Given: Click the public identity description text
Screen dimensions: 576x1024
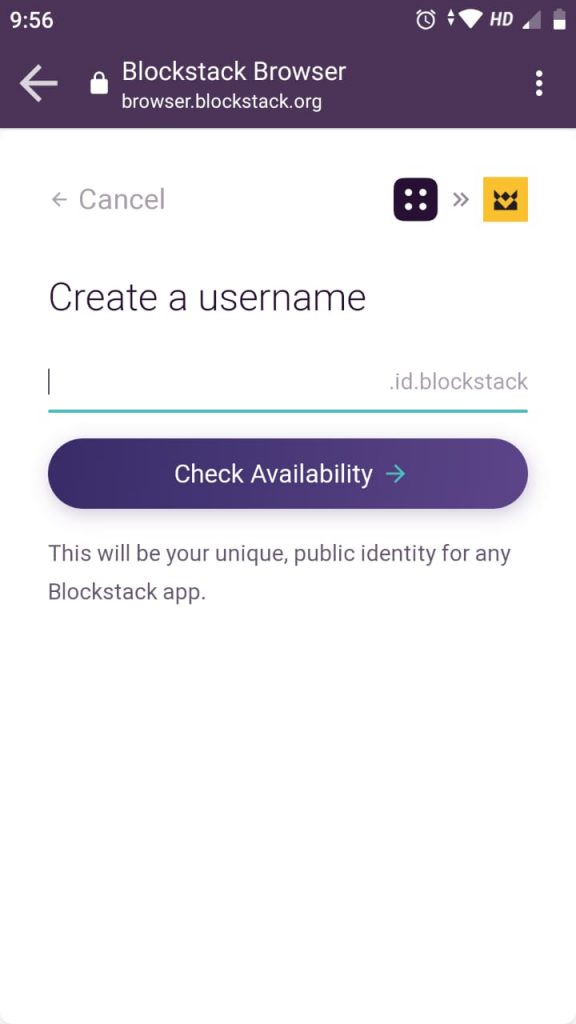Looking at the screenshot, I should tap(280, 573).
